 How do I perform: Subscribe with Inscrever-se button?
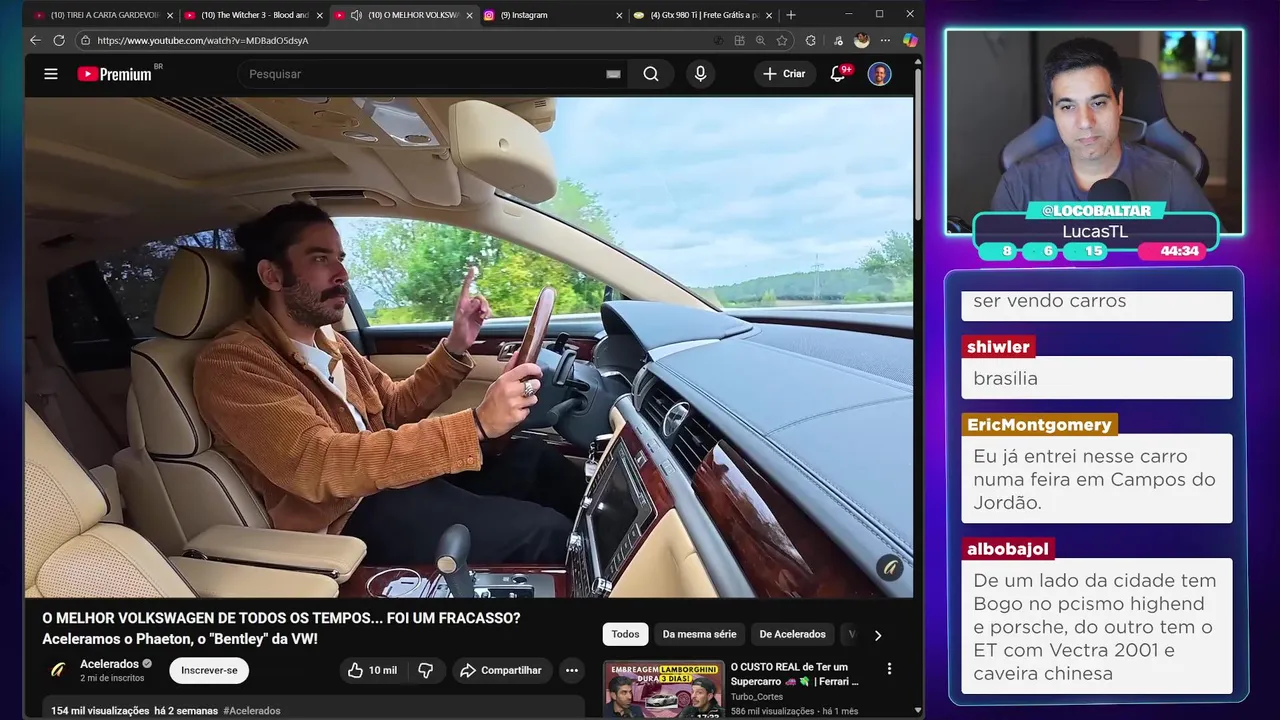coord(209,670)
